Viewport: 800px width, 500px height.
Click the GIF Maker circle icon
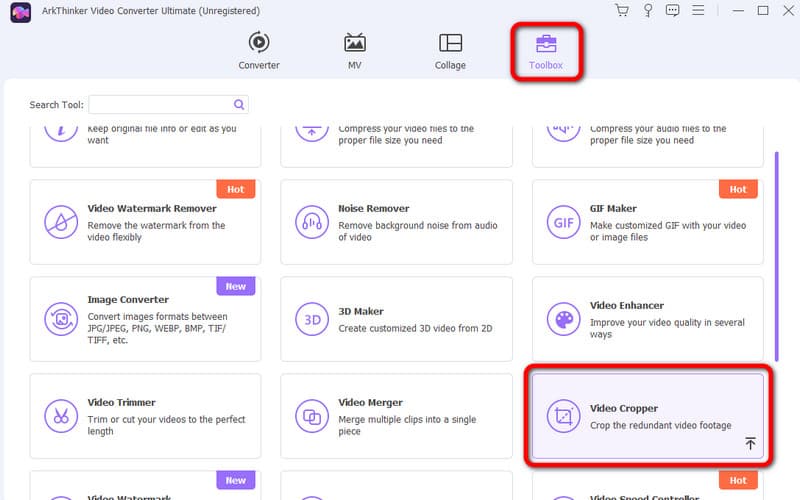click(563, 222)
